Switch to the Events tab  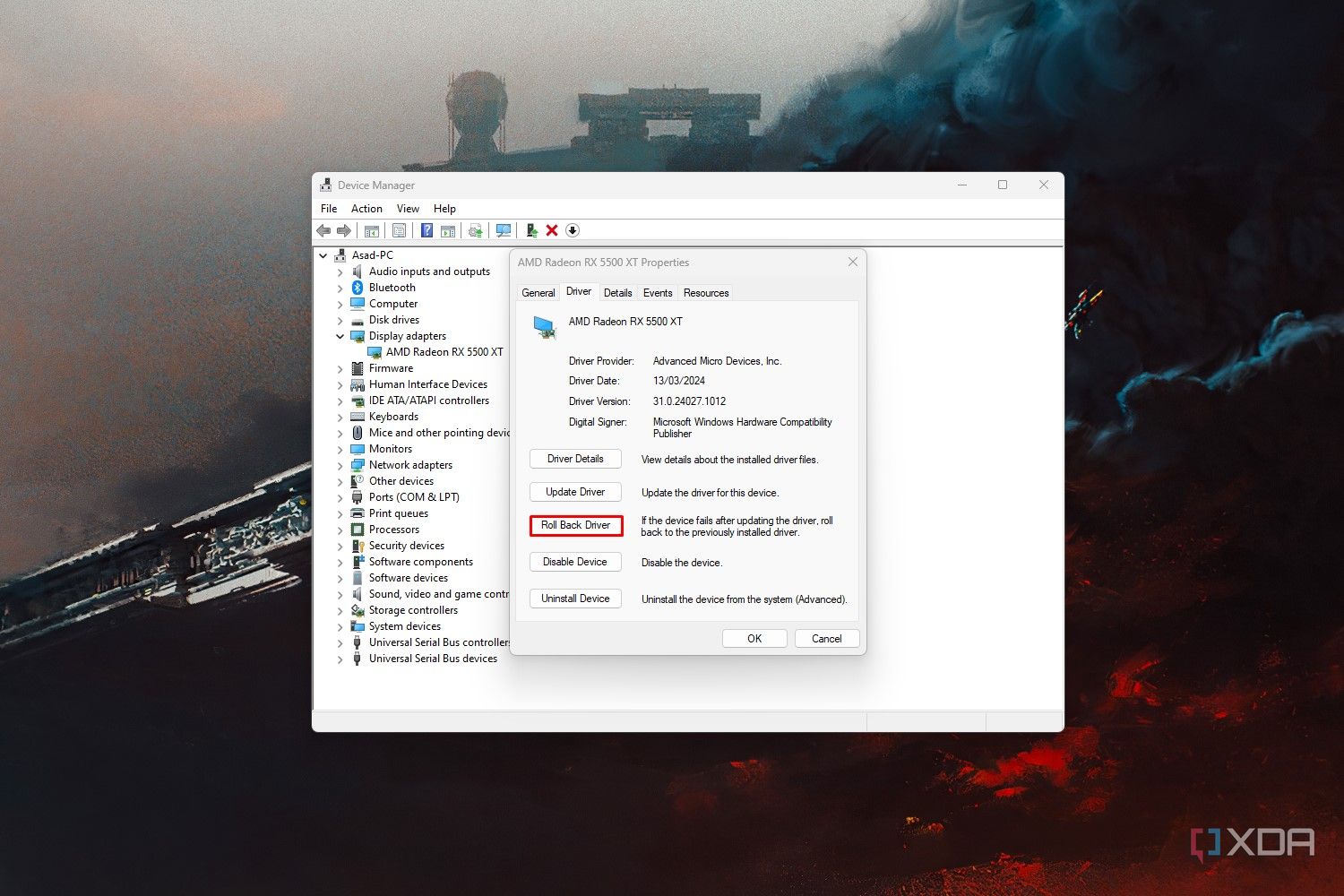click(x=658, y=293)
